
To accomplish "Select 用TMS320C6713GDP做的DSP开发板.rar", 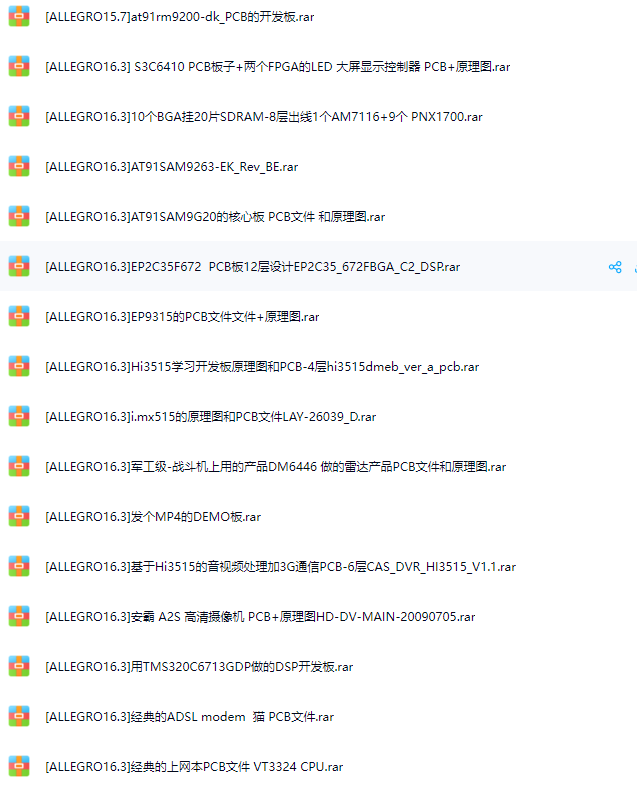I will tap(199, 667).
